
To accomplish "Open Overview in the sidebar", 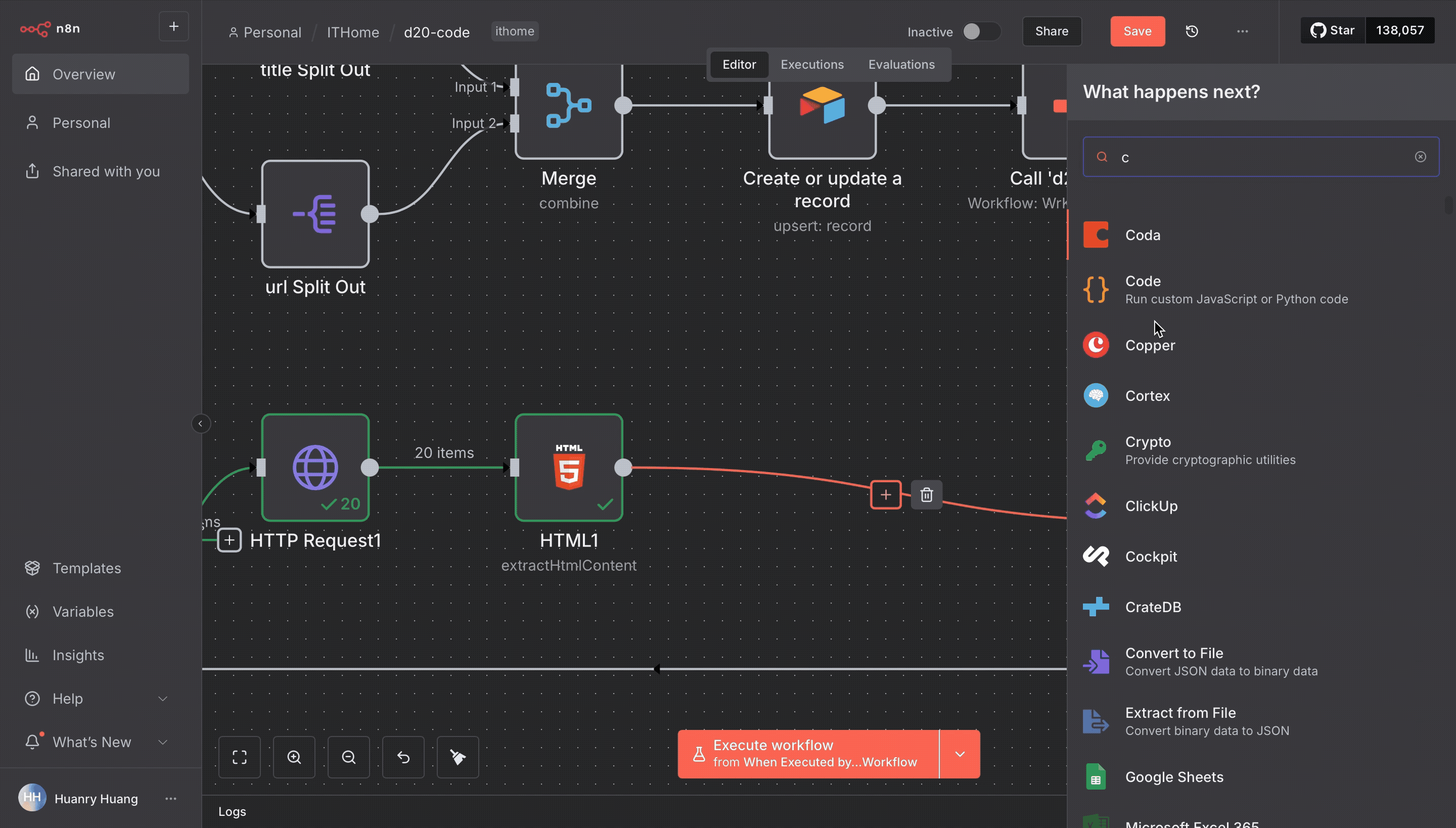I will coord(101,74).
